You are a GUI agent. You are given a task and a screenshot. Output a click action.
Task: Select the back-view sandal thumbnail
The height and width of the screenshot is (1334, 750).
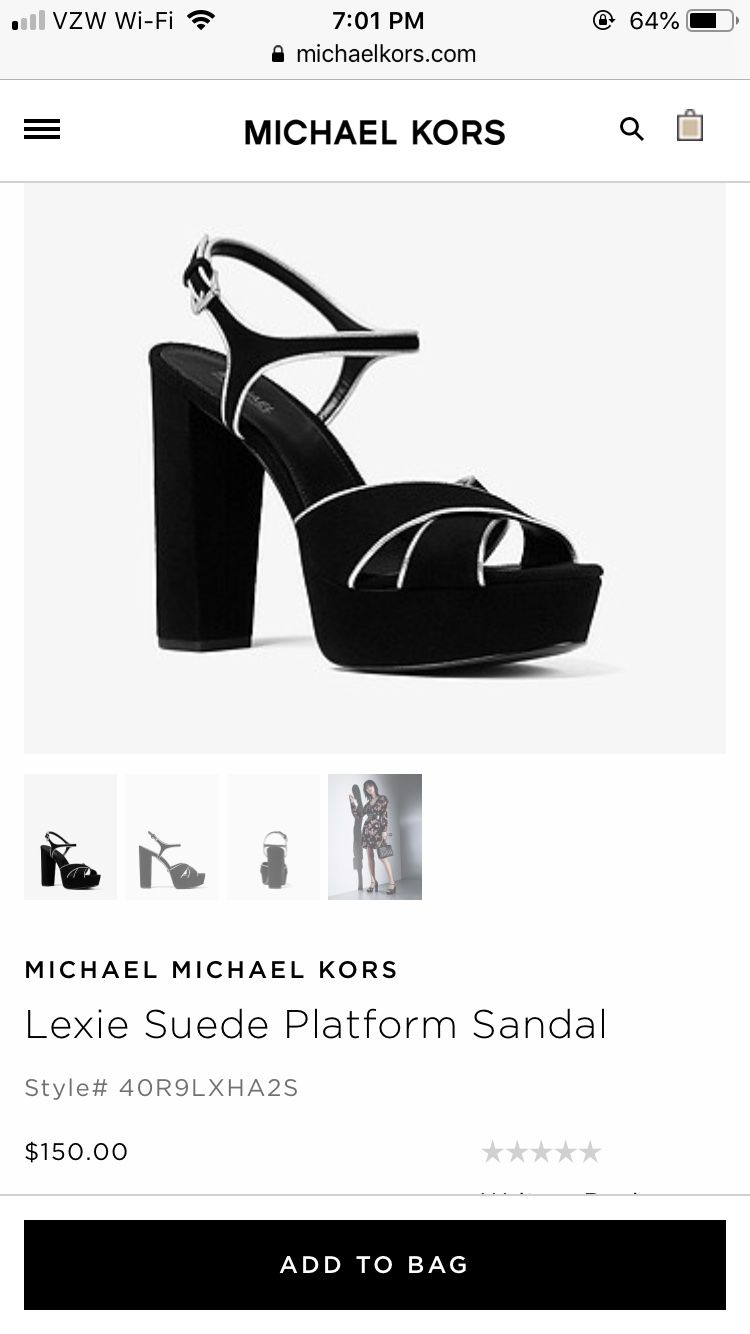pyautogui.click(x=274, y=837)
